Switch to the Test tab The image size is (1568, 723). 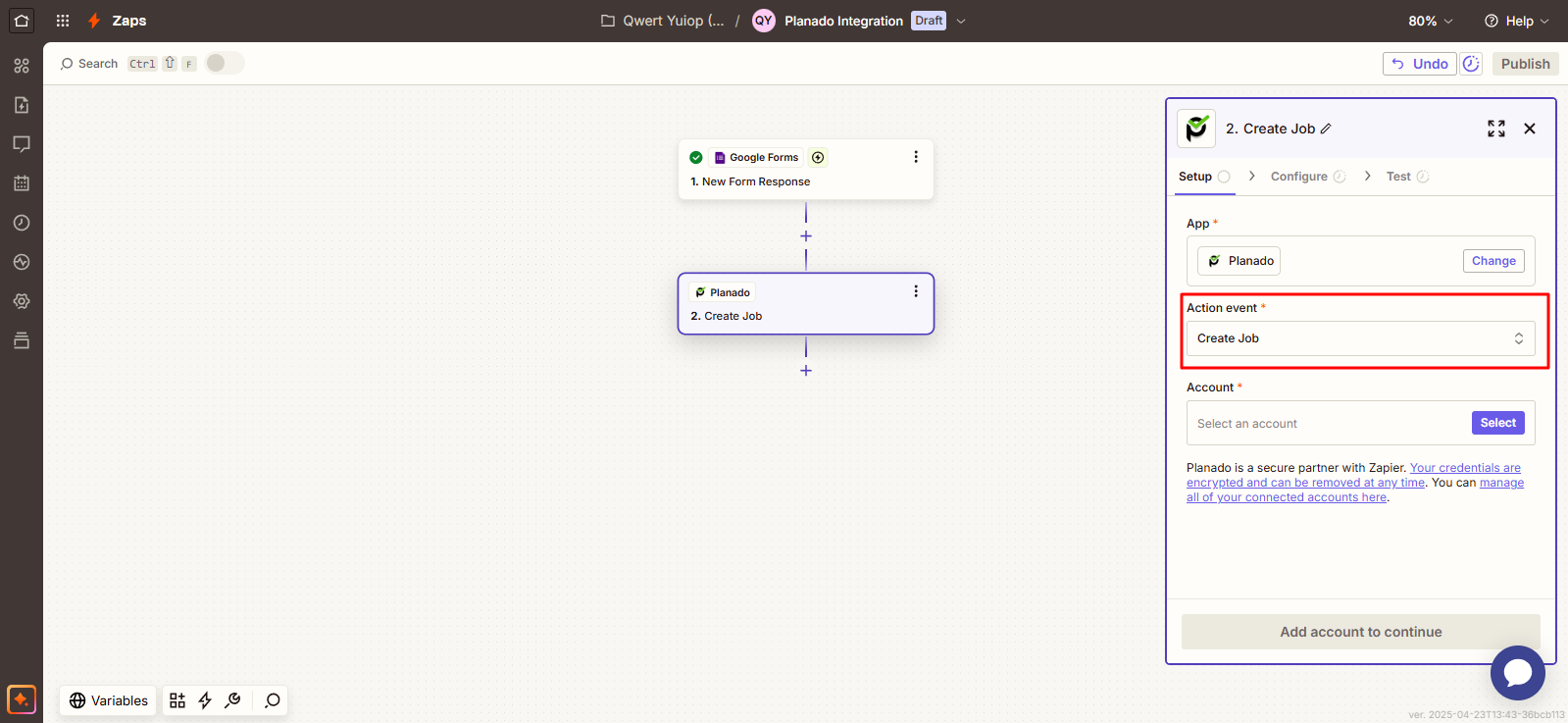[1407, 177]
